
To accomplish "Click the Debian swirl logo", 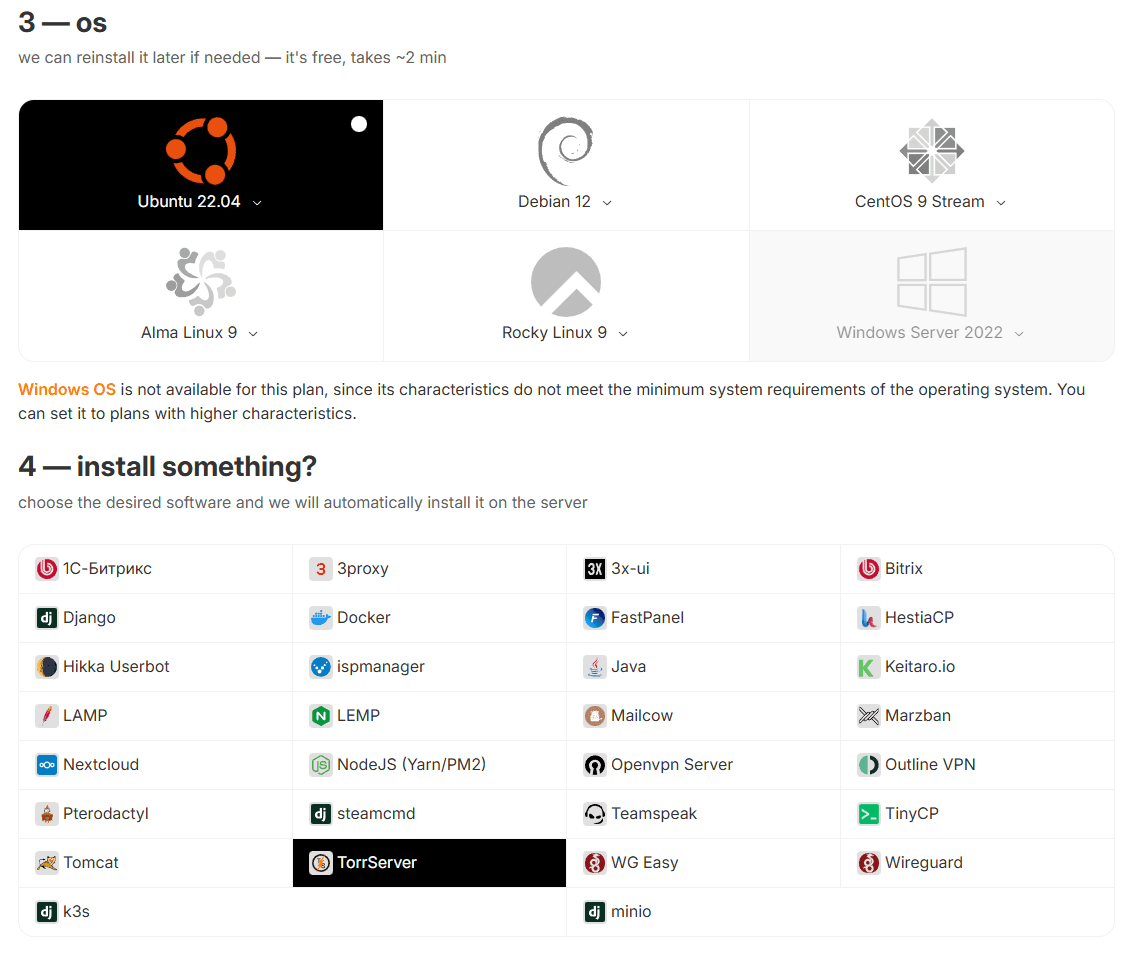I will click(565, 151).
